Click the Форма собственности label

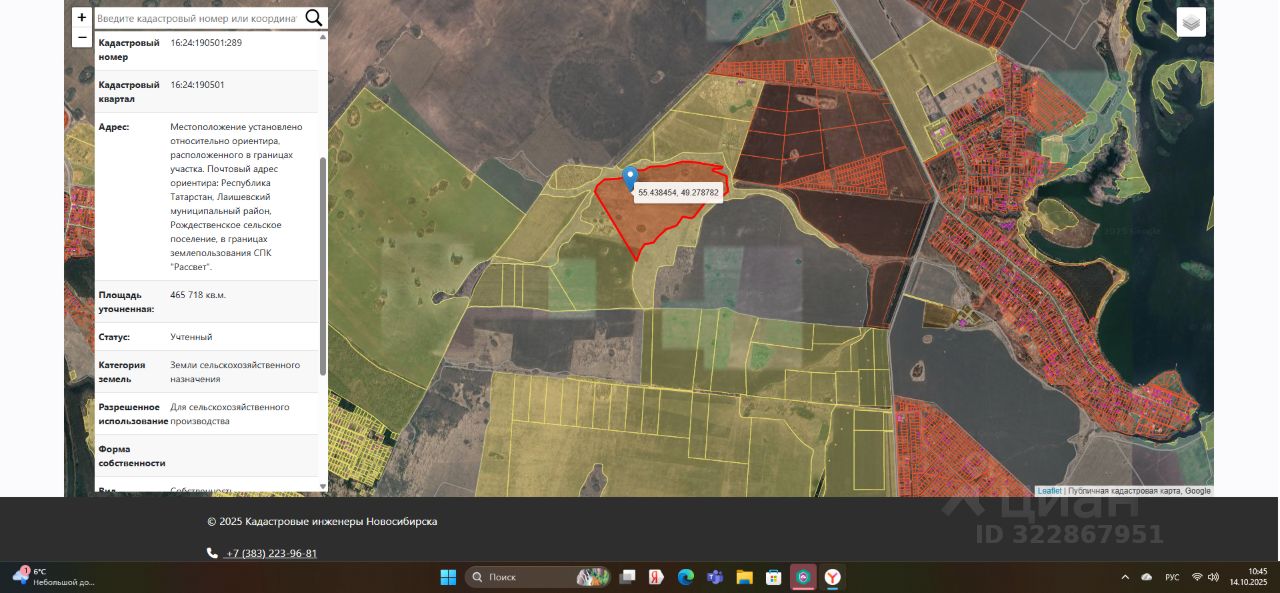[x=132, y=456]
